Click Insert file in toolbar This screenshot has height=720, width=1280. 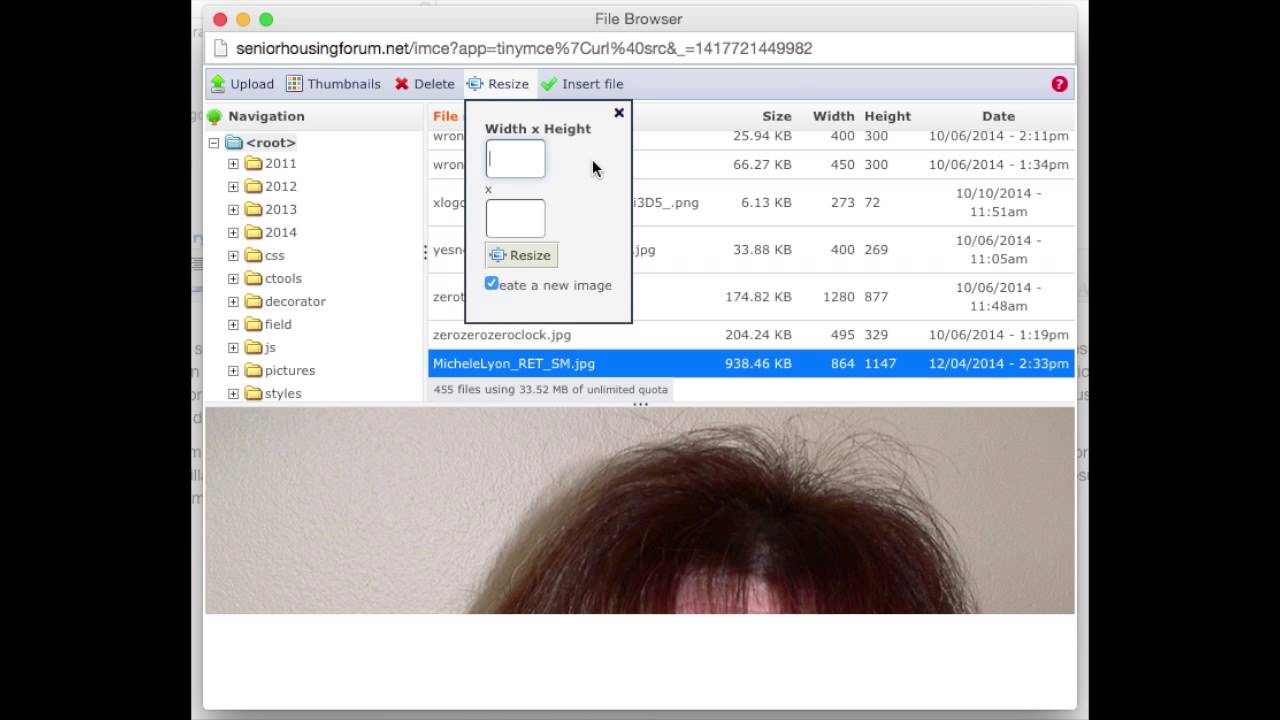pos(582,84)
